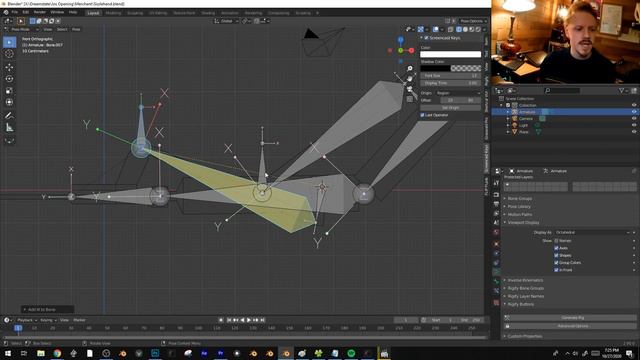Switch to rendered viewport shading

(x=478, y=29)
